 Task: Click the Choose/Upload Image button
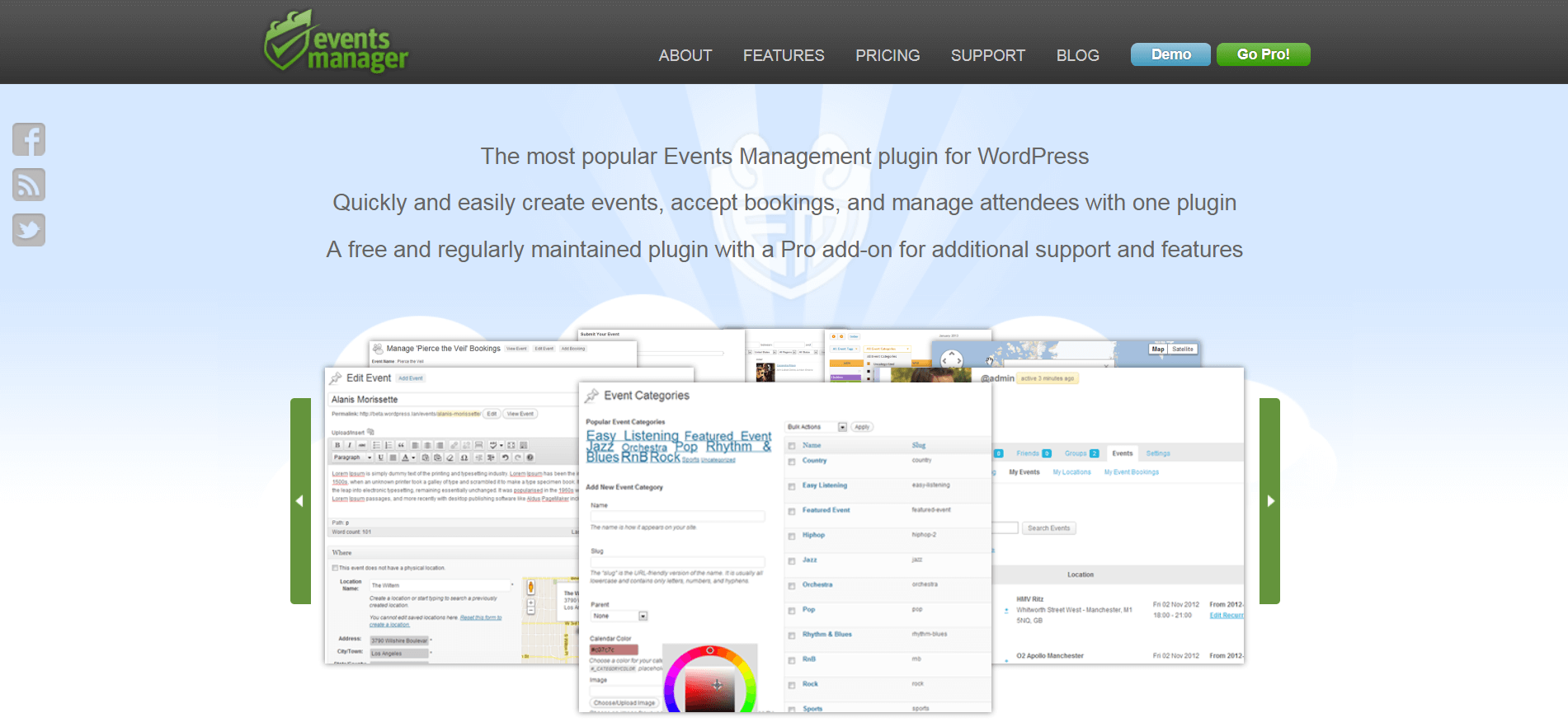click(x=624, y=703)
